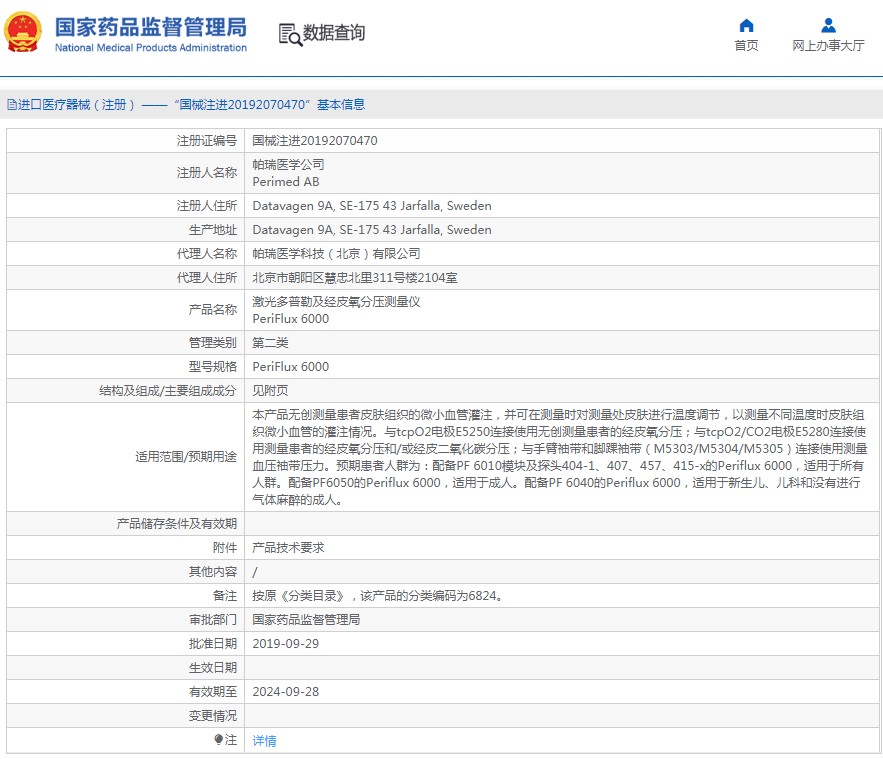Viewport: 883px width, 759px height.
Task: Click the 结构及组成/主要组成成分 label
Action: click(168, 391)
